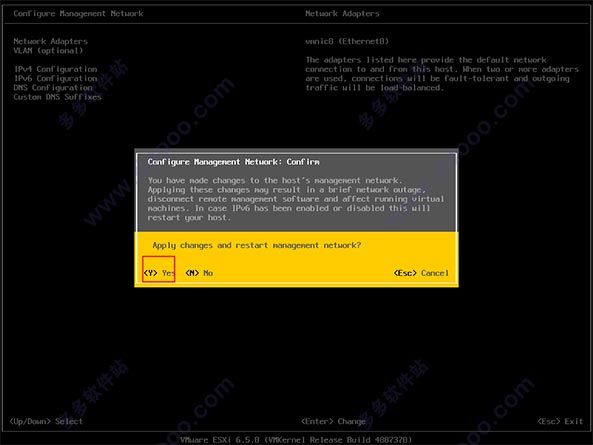The height and width of the screenshot is (445, 593).
Task: Click the adapter description paragraph
Action: click(442, 74)
